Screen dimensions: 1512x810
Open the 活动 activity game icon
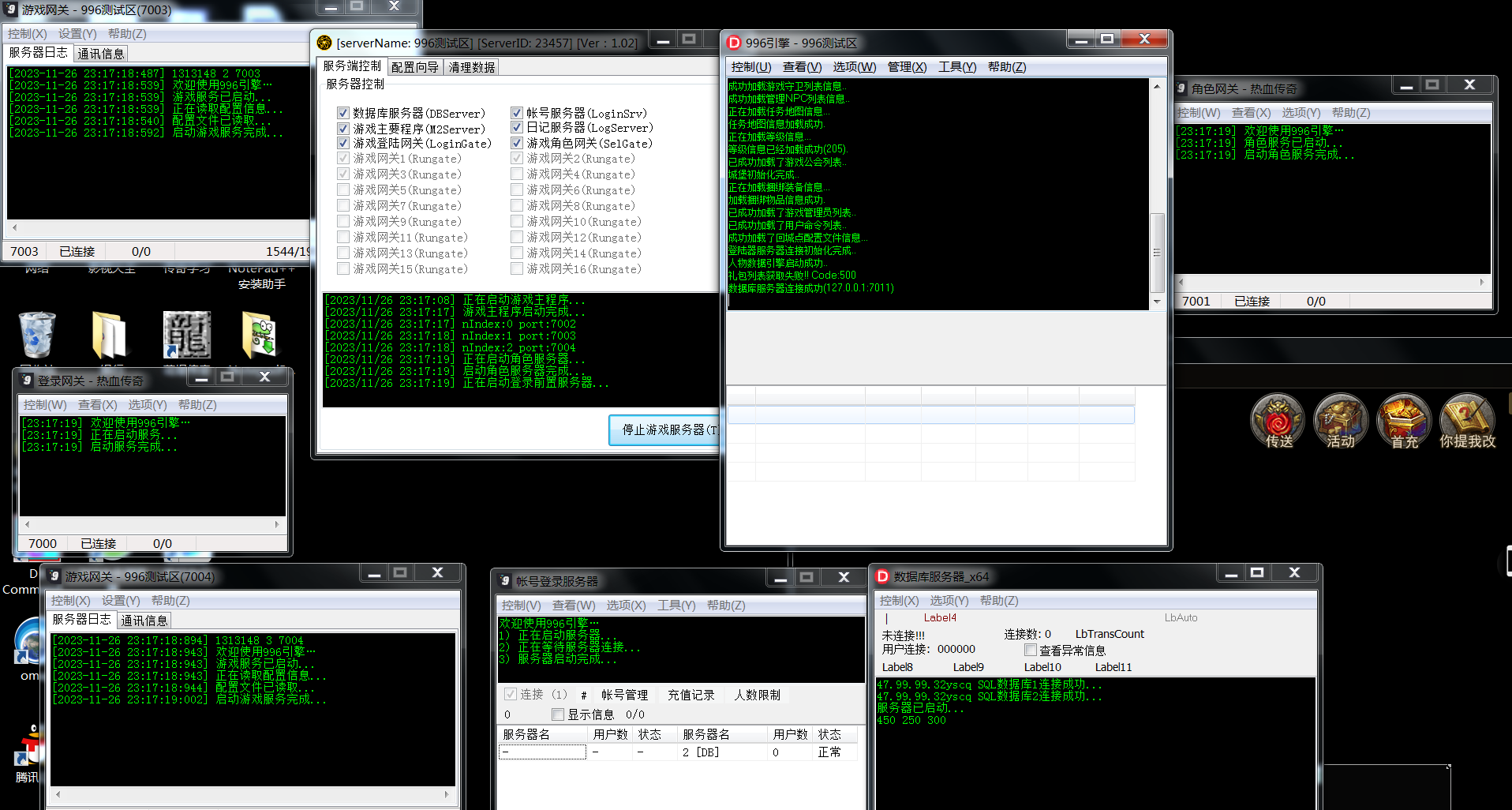tap(1340, 421)
